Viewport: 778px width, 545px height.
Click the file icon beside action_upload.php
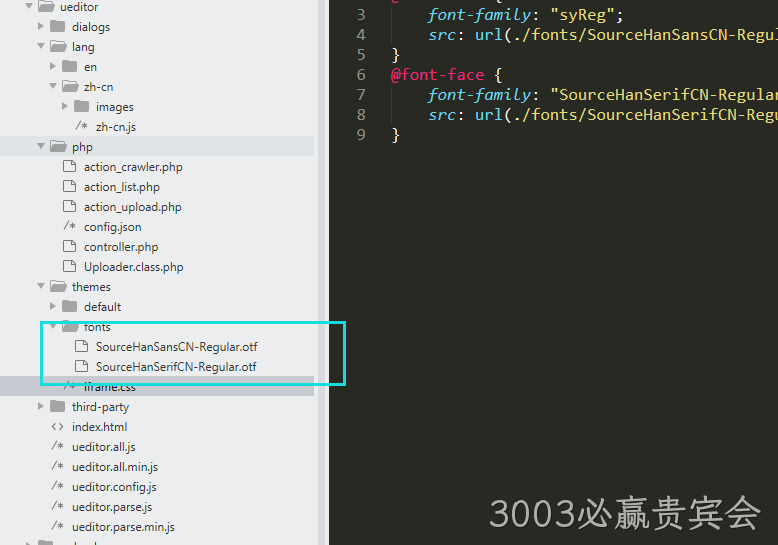coord(69,206)
